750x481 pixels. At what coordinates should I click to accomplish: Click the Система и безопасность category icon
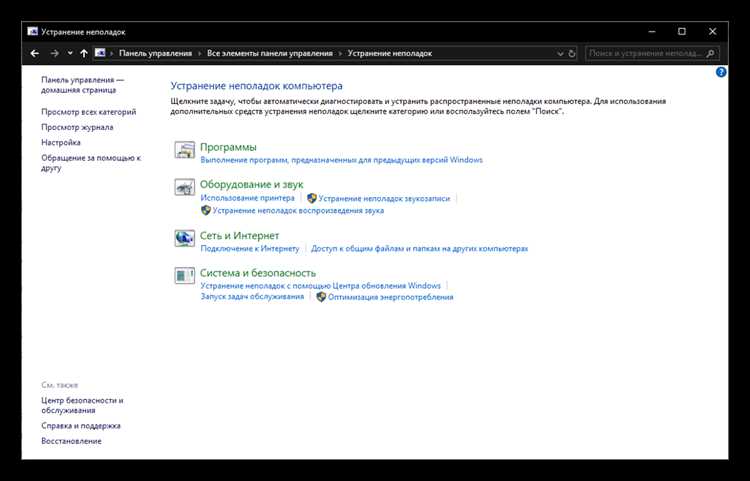pyautogui.click(x=184, y=275)
